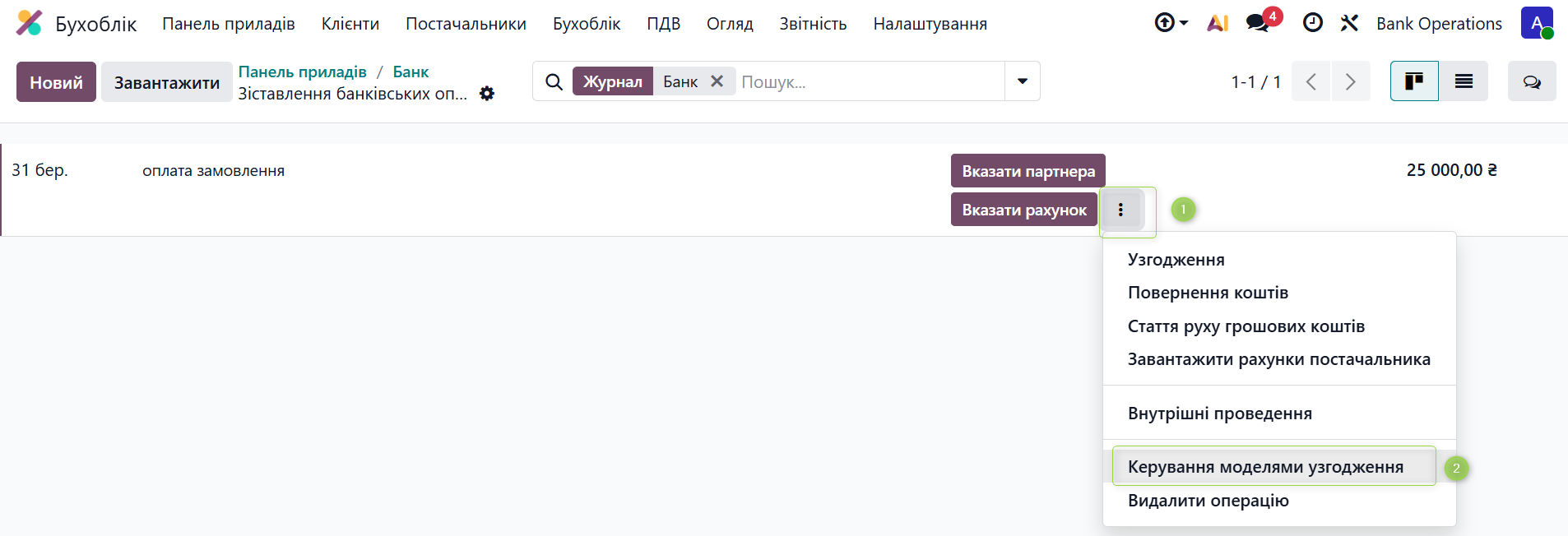Viewport: 1568px width, 536px height.
Task: Open the three-dot menu on the transaction
Action: click(1120, 210)
